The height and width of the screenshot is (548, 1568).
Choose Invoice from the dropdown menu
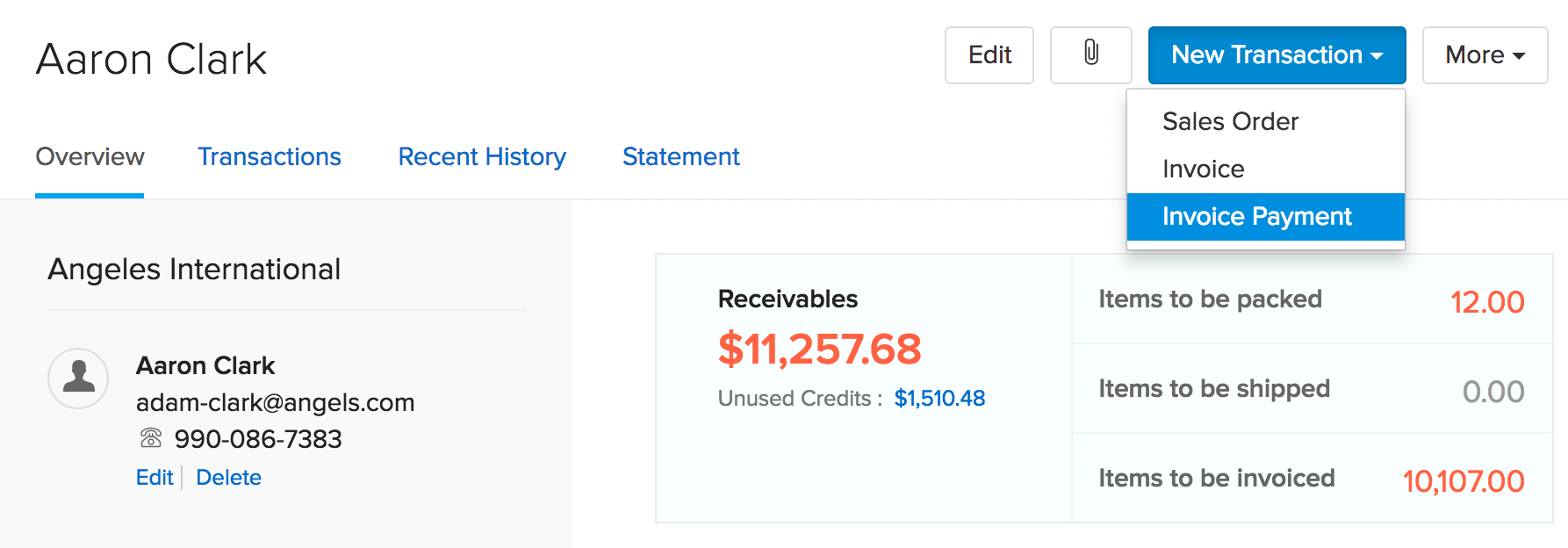[x=1203, y=169]
